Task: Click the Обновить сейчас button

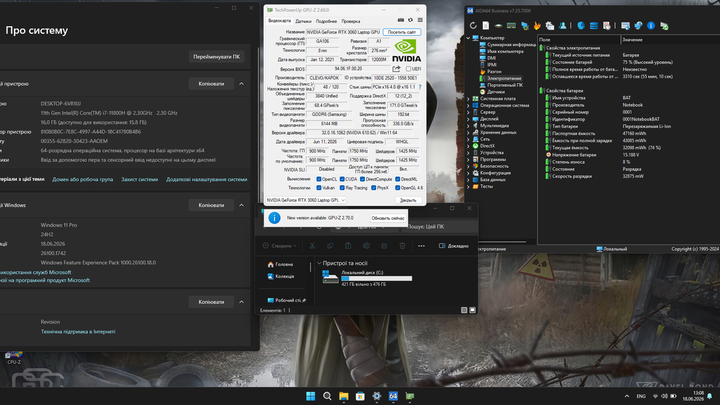Action: (x=388, y=218)
